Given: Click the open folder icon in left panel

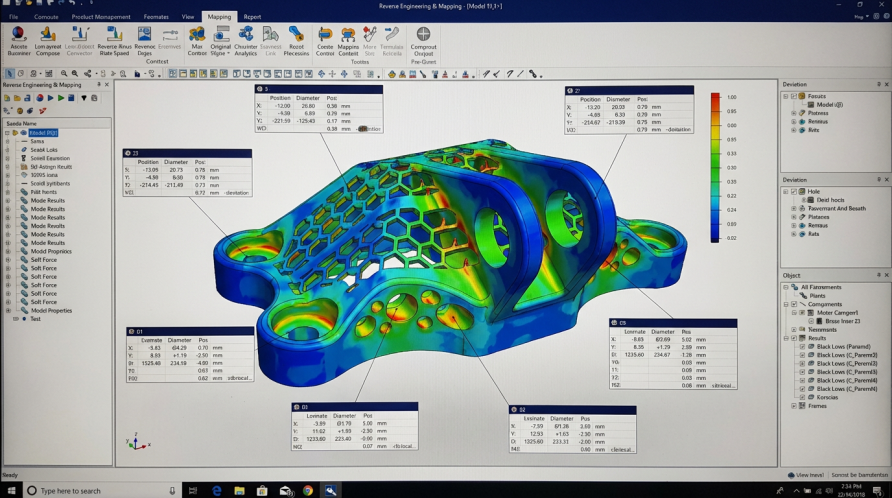Looking at the screenshot, I should click(17, 98).
